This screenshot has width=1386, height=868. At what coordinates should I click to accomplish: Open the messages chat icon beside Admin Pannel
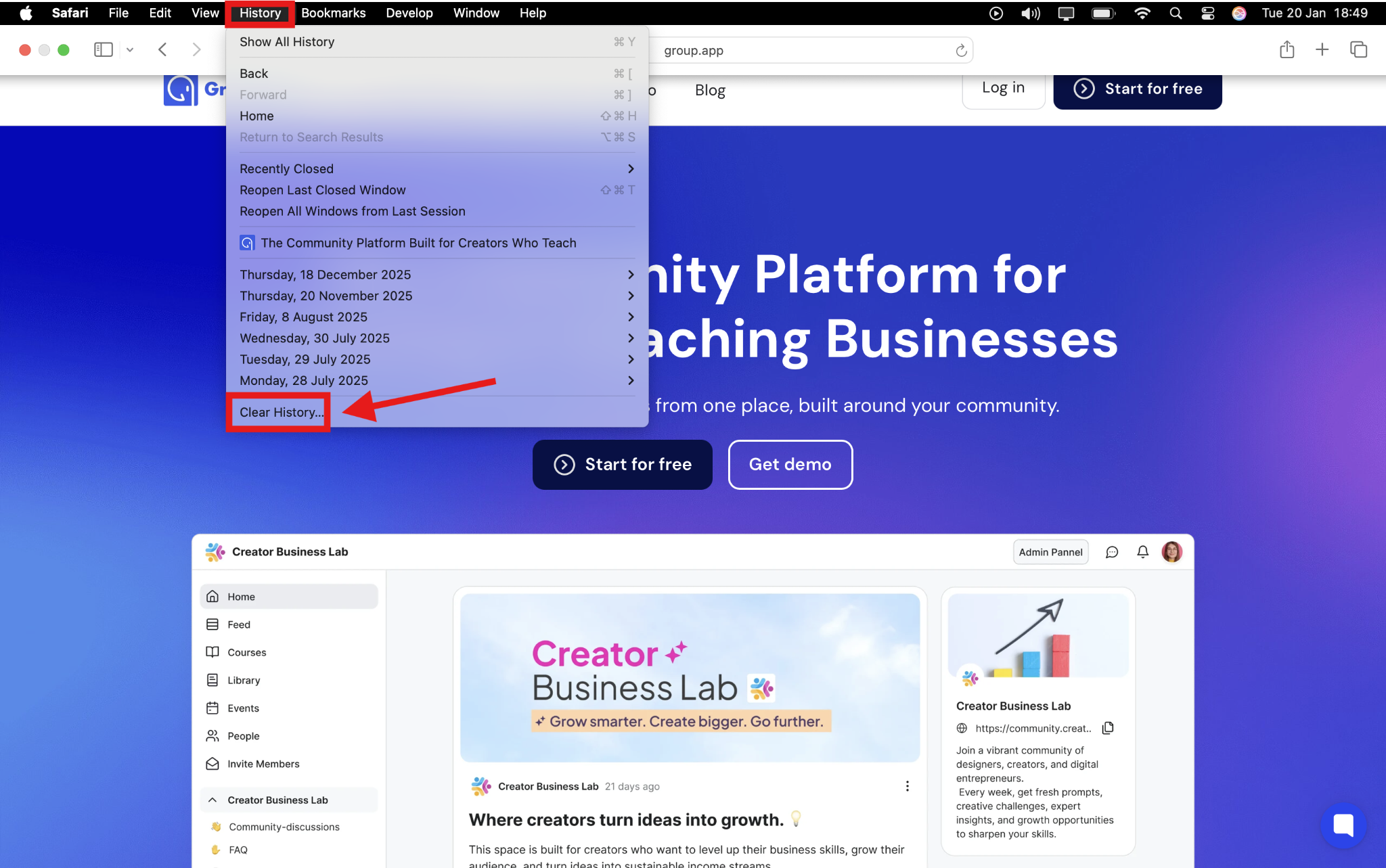pos(1112,552)
